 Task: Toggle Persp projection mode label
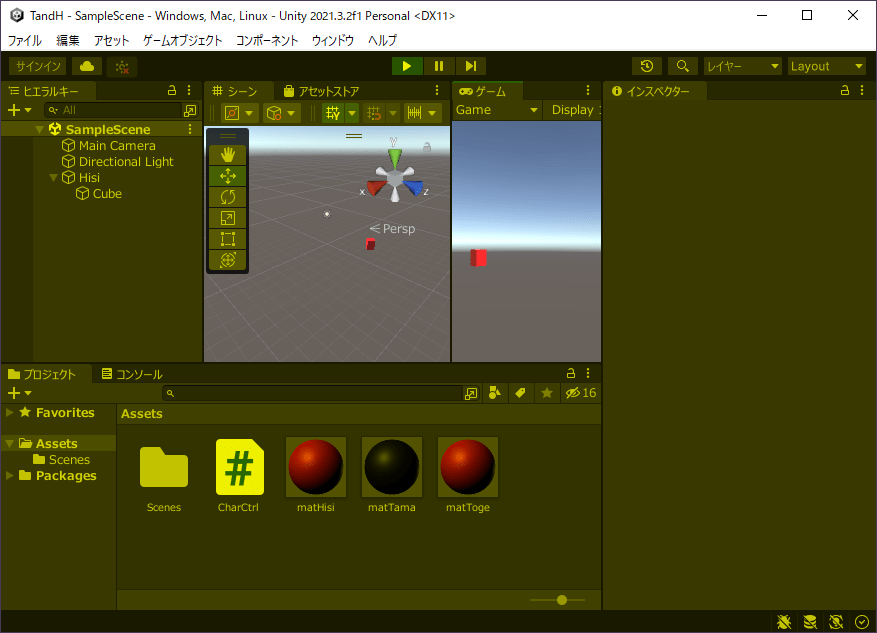tap(393, 229)
